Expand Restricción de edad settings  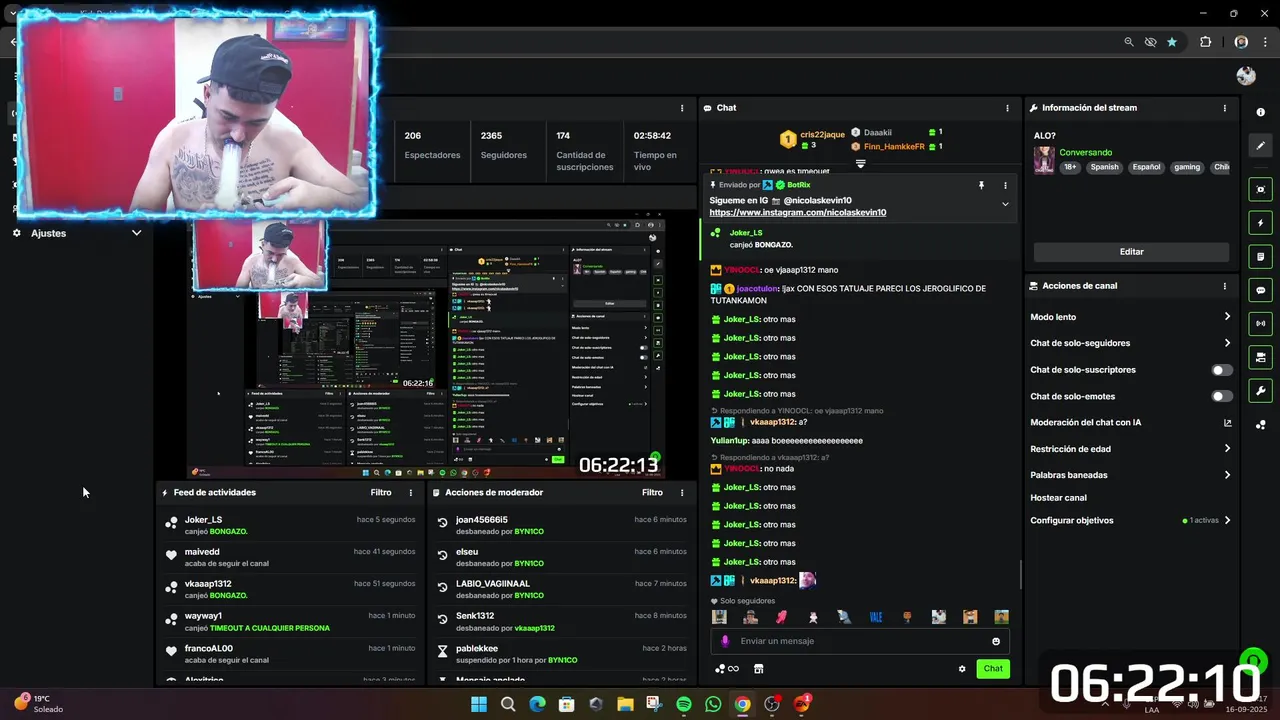[1227, 449]
